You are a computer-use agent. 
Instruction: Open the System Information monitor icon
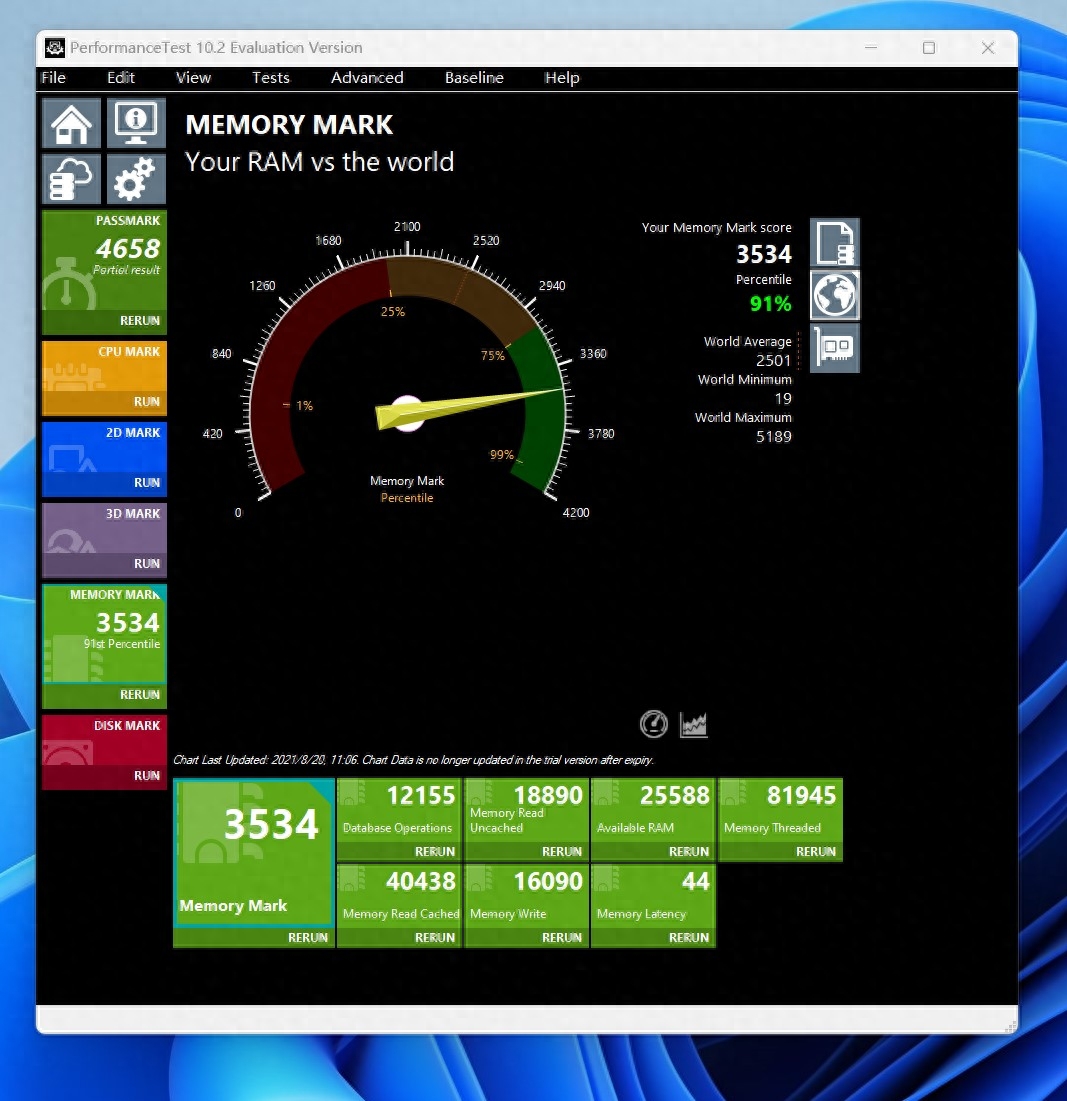coord(136,124)
